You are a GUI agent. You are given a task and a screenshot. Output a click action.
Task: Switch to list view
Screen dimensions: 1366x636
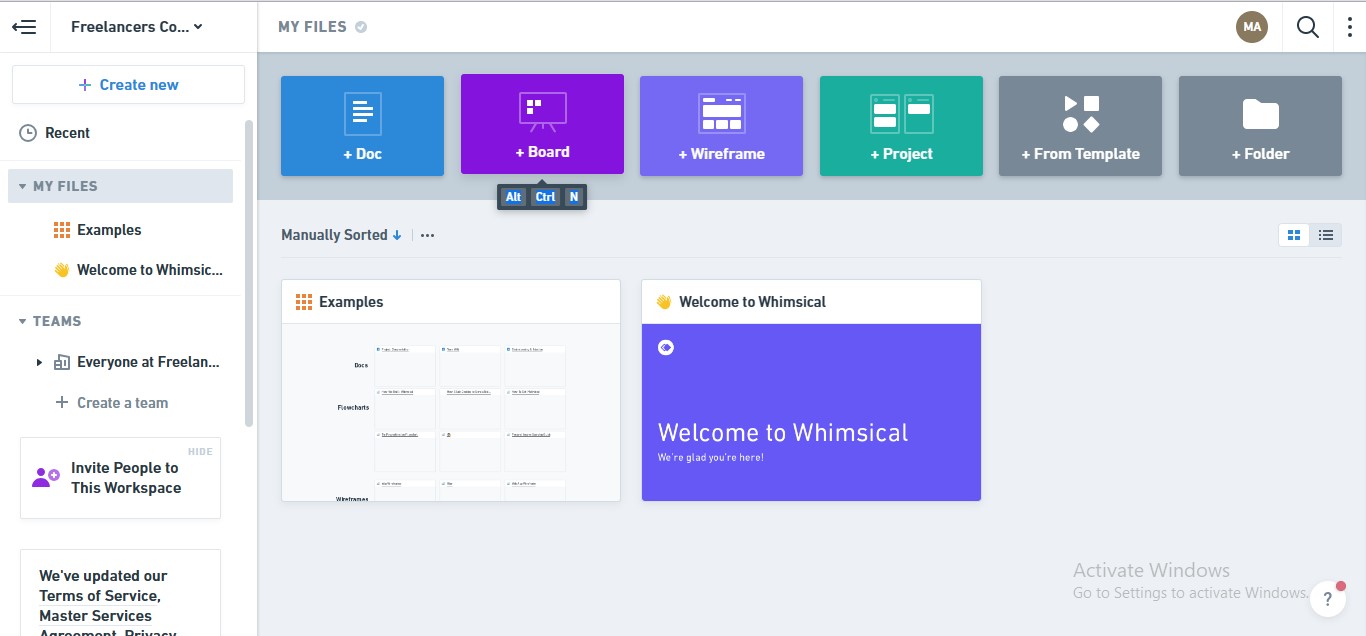pos(1326,235)
